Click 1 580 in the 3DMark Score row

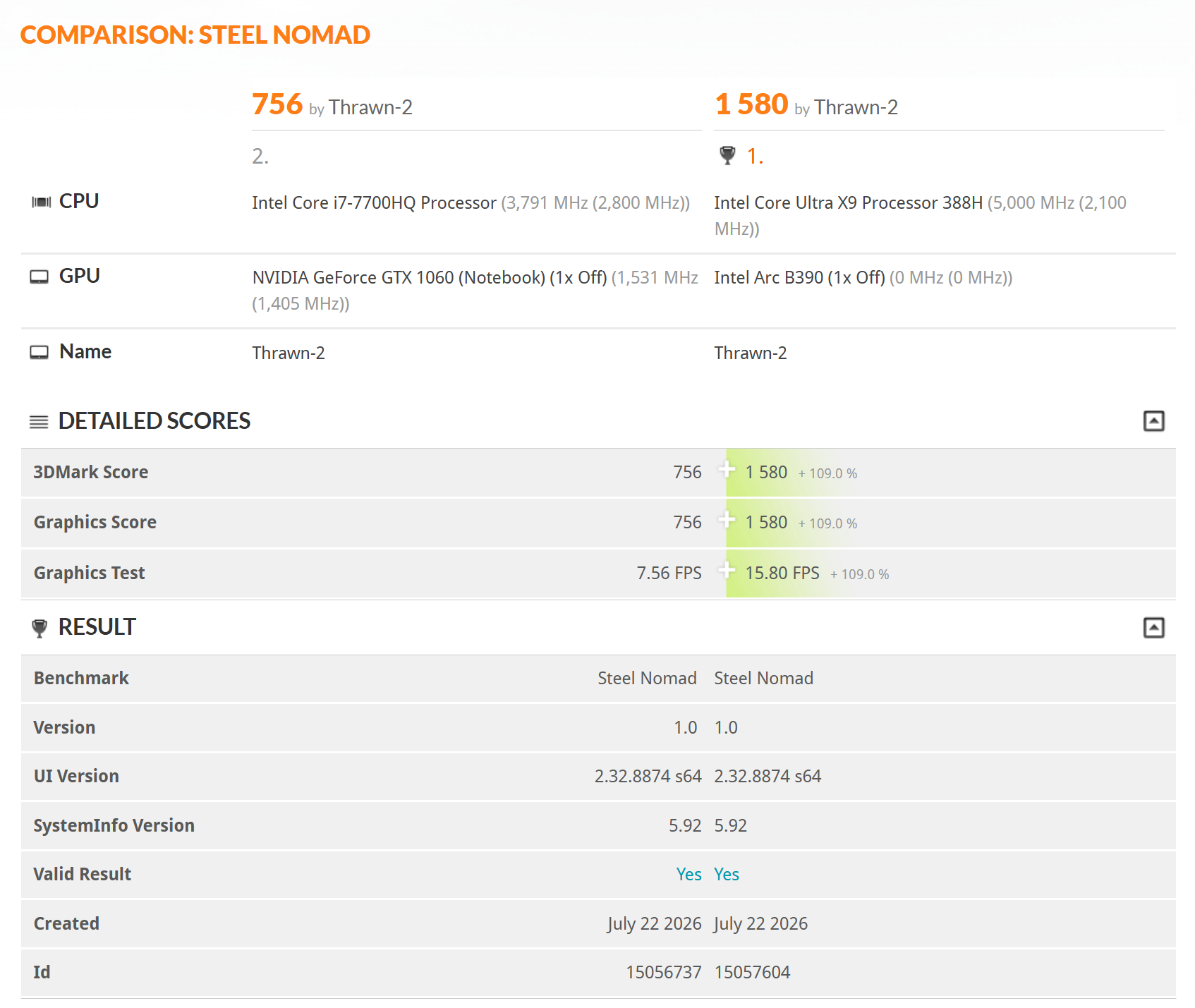[766, 473]
